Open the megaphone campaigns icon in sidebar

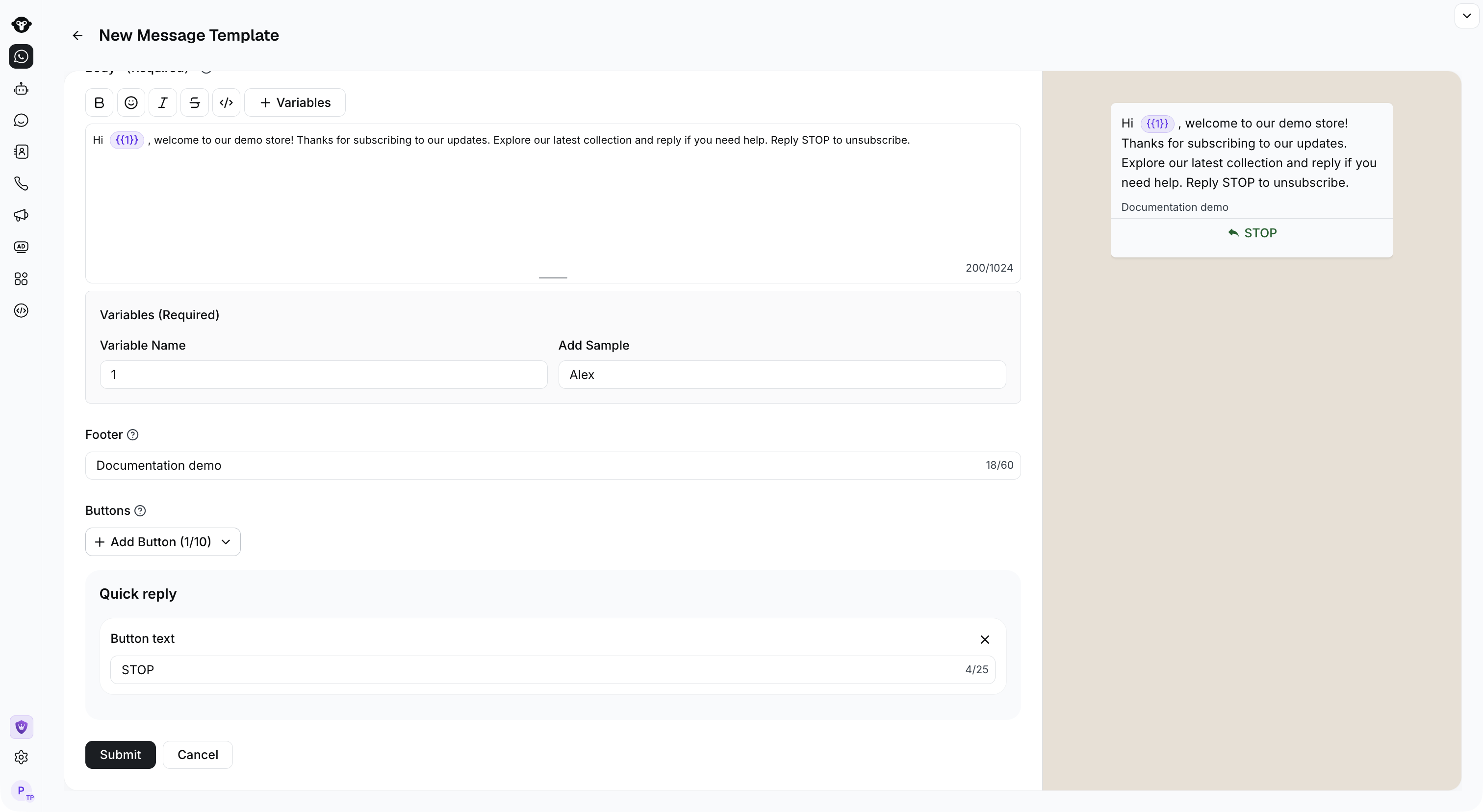pyautogui.click(x=21, y=215)
